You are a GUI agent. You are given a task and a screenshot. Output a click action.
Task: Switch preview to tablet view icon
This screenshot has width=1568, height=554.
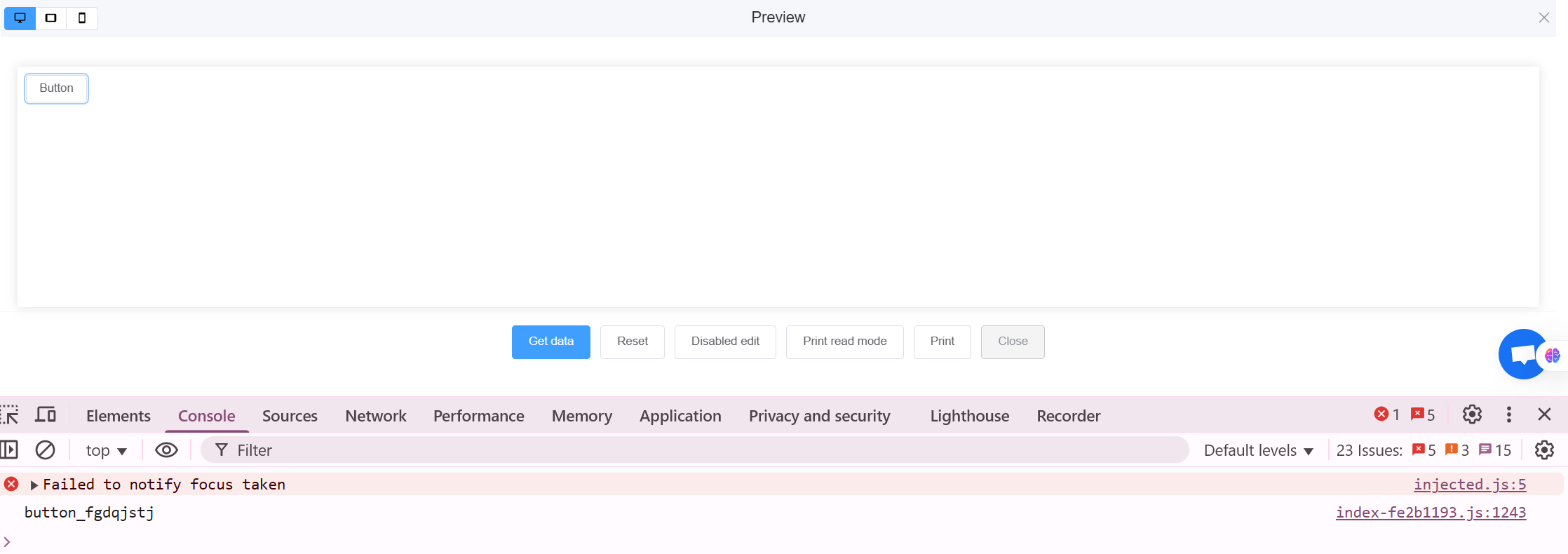51,18
